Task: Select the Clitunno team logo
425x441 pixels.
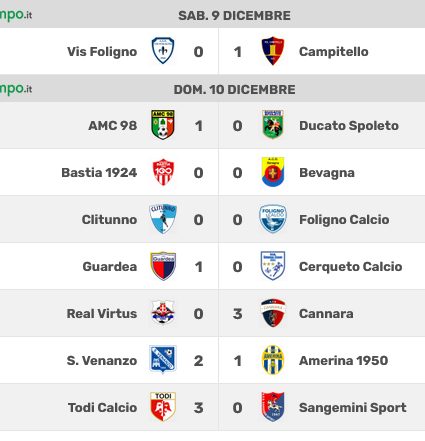Action: tap(163, 219)
